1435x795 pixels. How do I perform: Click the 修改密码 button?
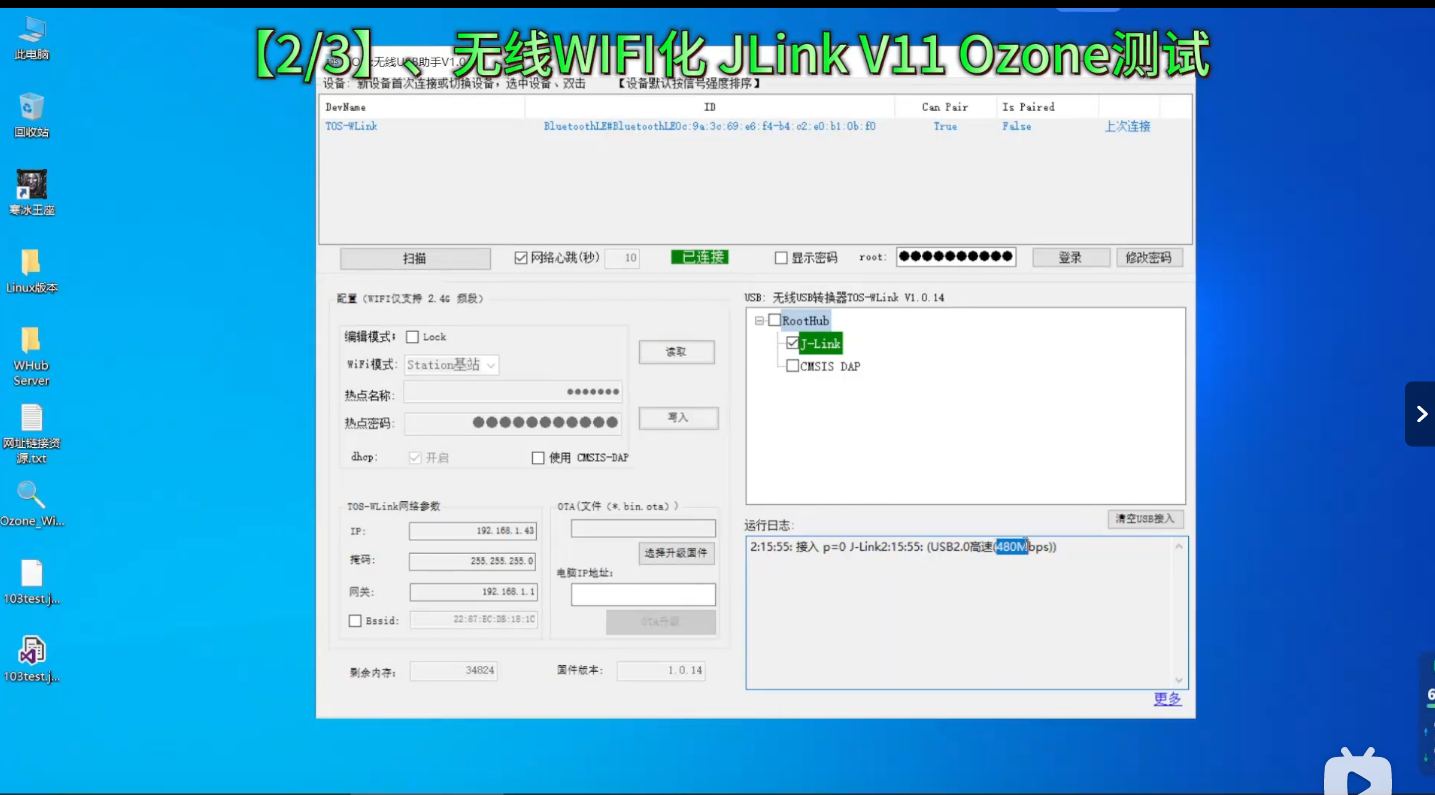tap(1149, 258)
